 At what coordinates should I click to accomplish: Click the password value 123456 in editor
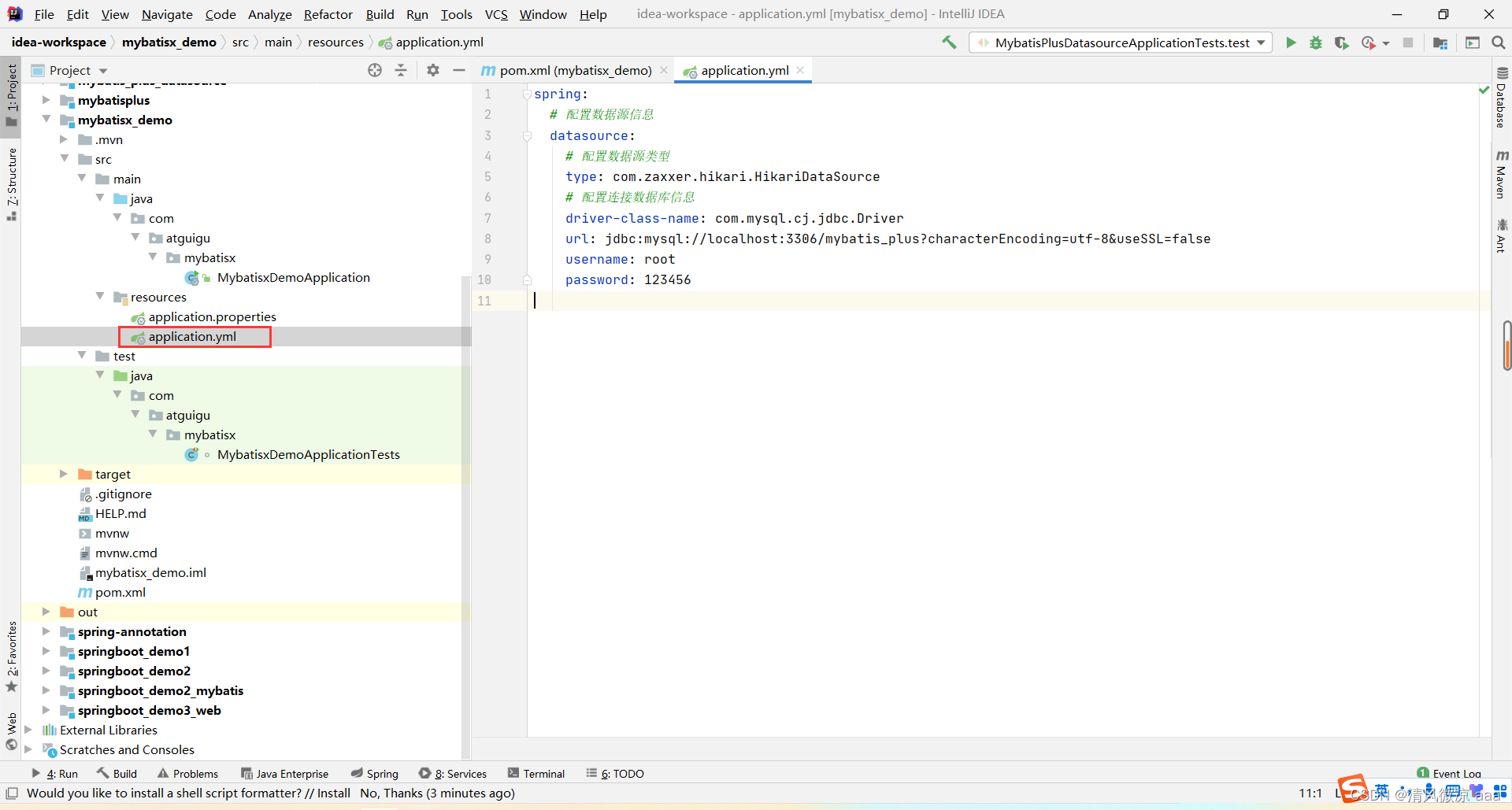coord(667,280)
